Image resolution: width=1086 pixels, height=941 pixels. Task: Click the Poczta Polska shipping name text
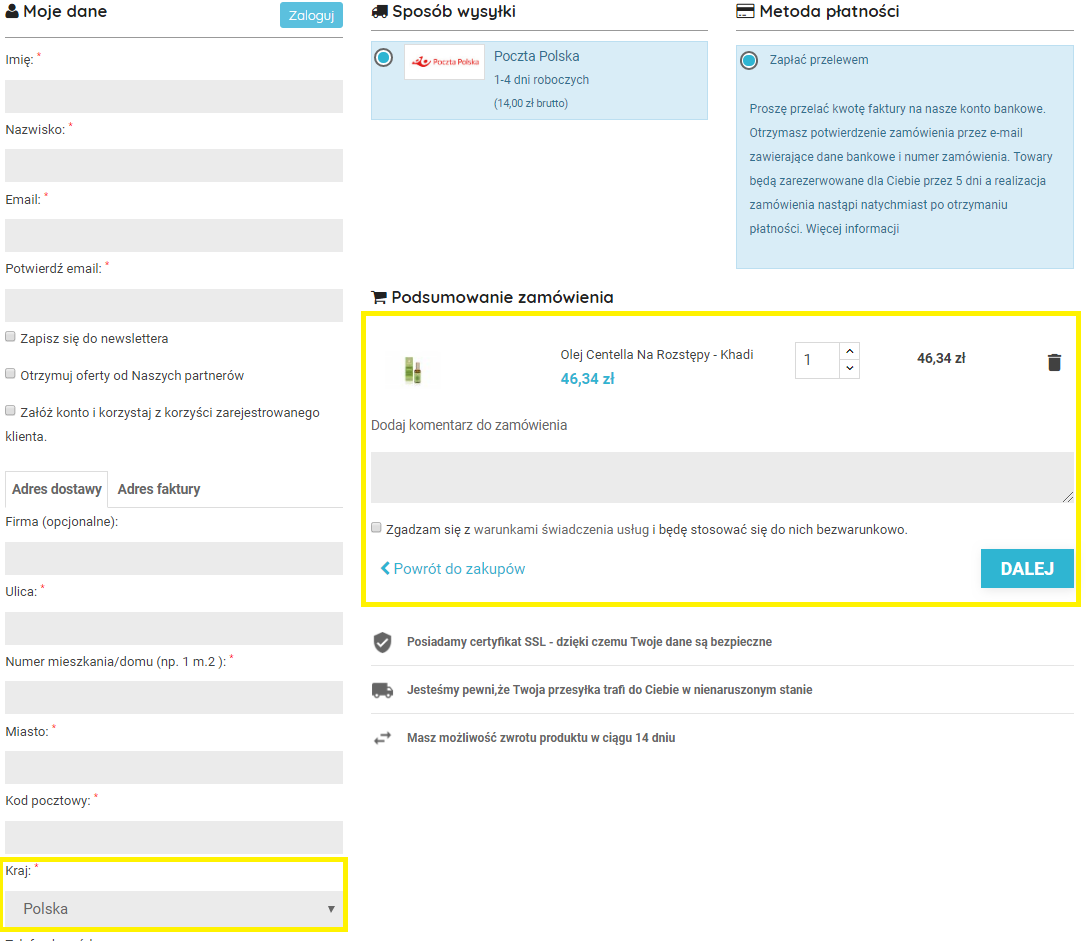pyautogui.click(x=537, y=56)
